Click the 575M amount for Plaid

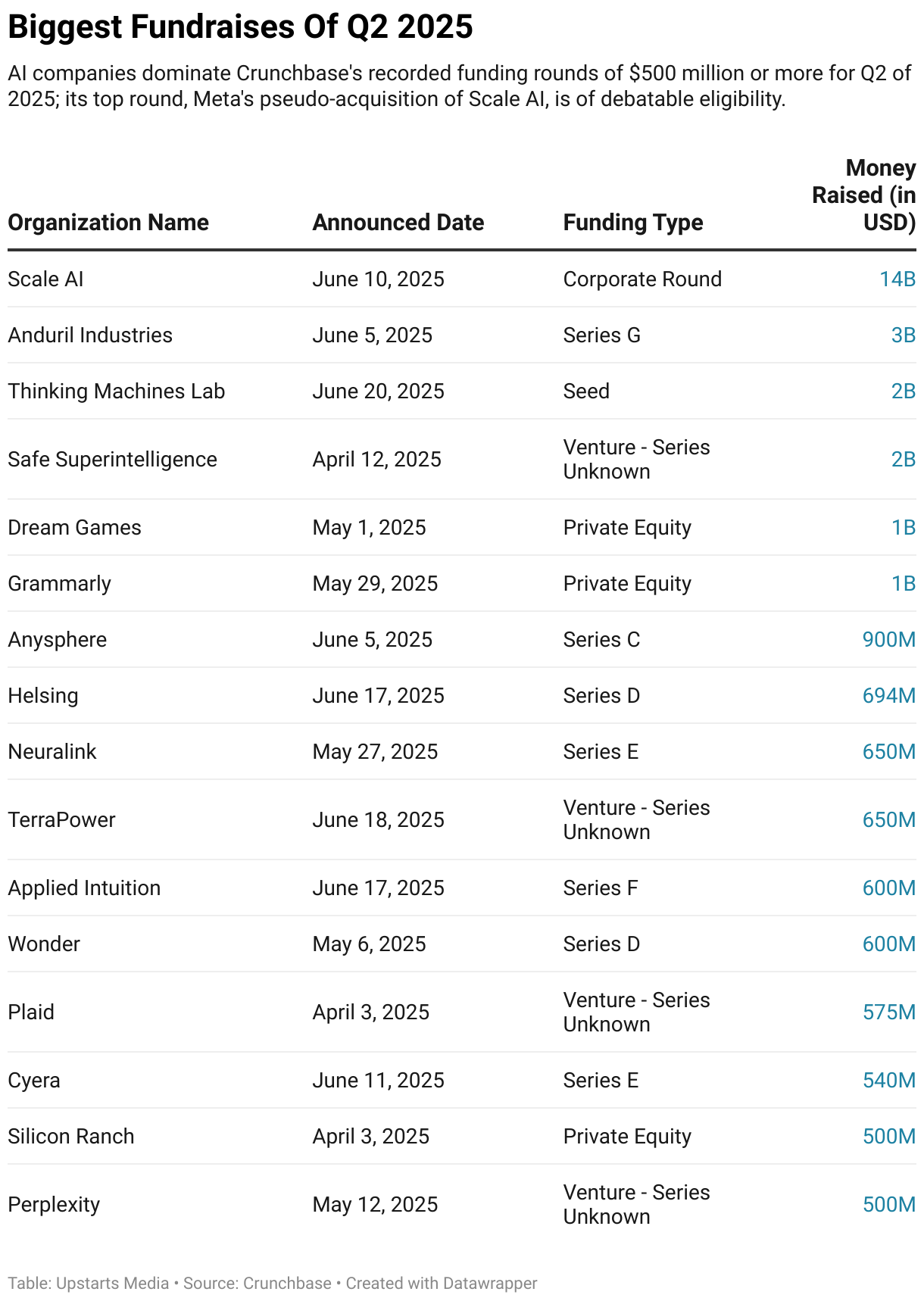point(889,1012)
